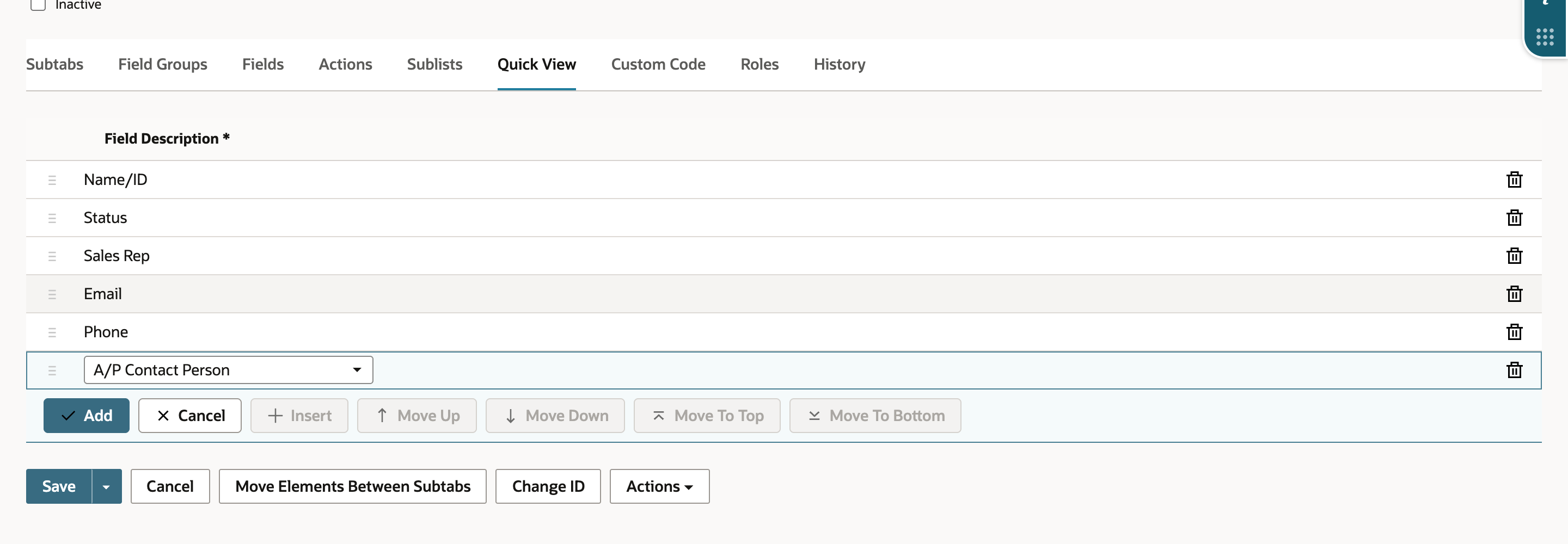This screenshot has width=1568, height=544.
Task: Delete the Name/ID row with trash icon
Action: [1514, 180]
